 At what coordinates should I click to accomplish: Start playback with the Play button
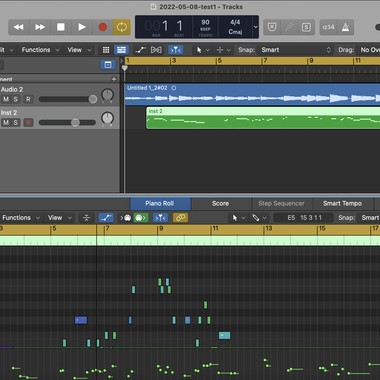(x=82, y=27)
